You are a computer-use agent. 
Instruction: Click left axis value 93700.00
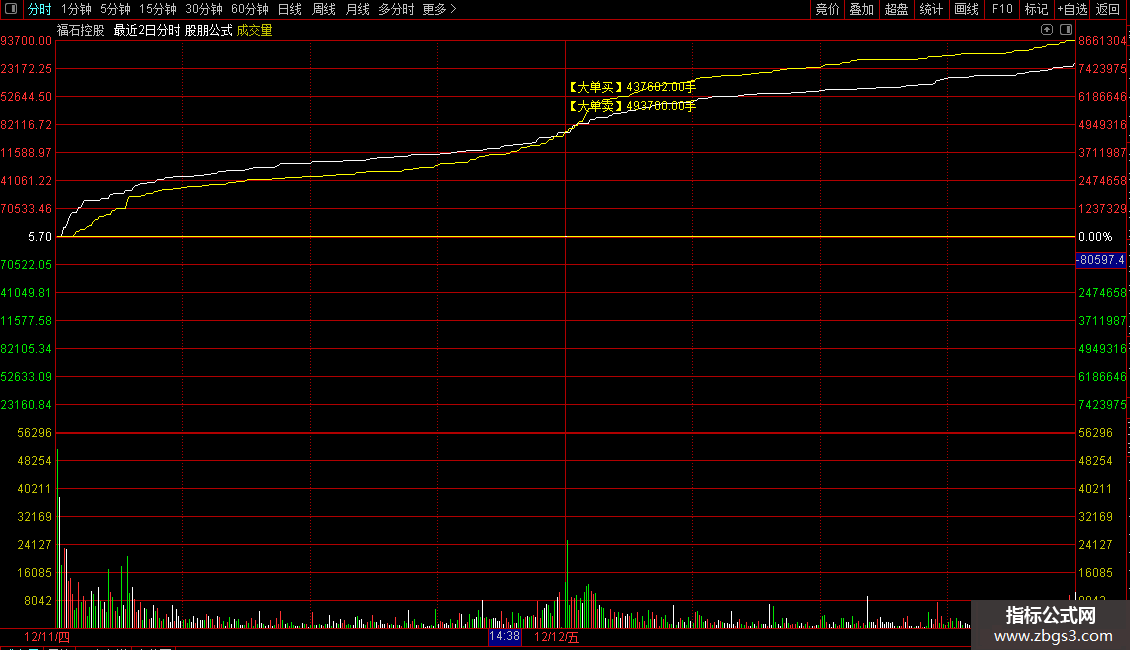coord(26,41)
